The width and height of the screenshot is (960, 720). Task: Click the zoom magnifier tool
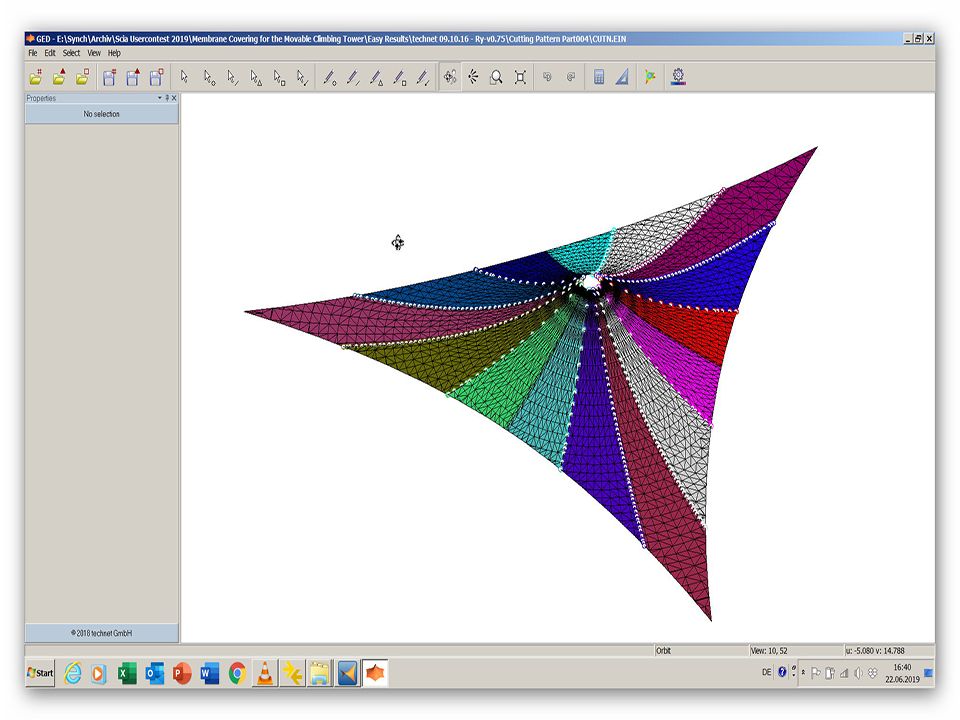click(x=496, y=77)
